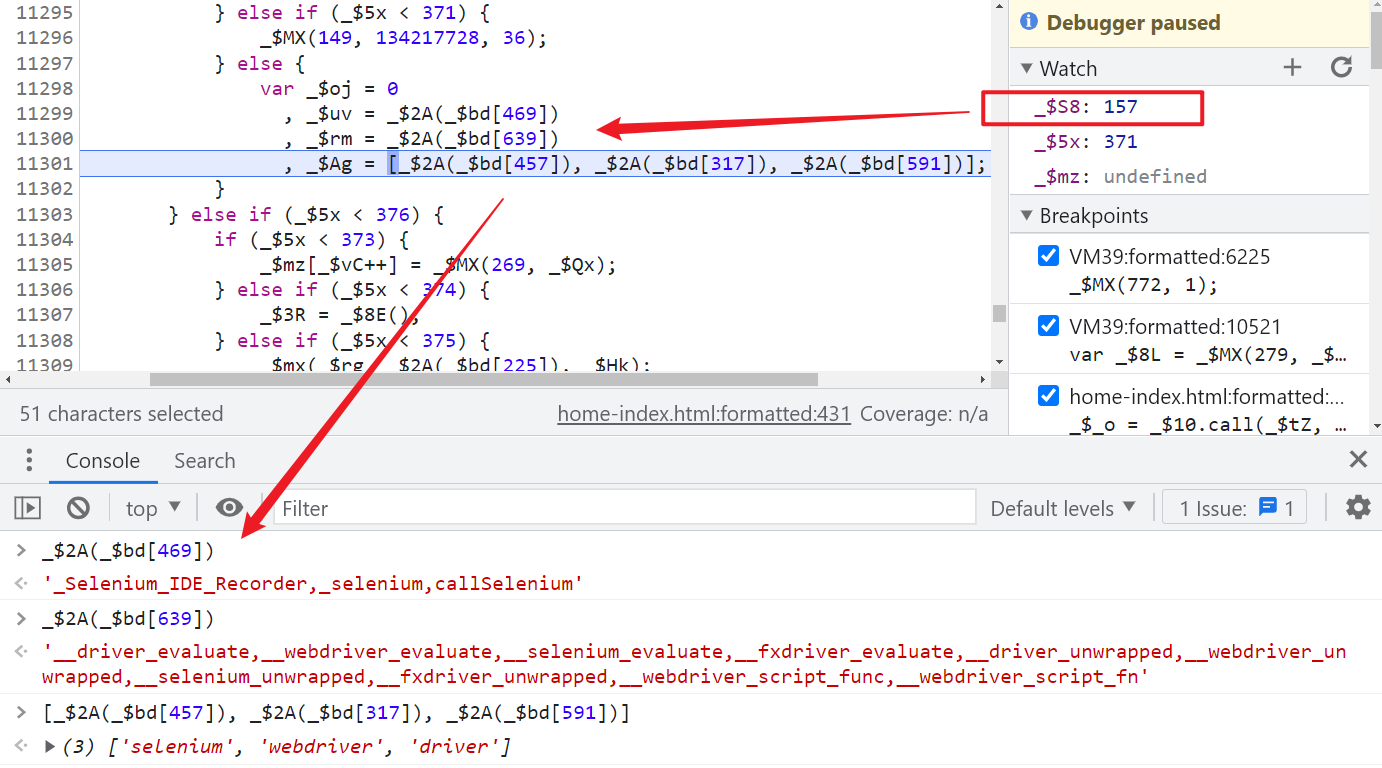This screenshot has width=1382, height=768.
Task: Clear the console output
Action: [x=78, y=508]
